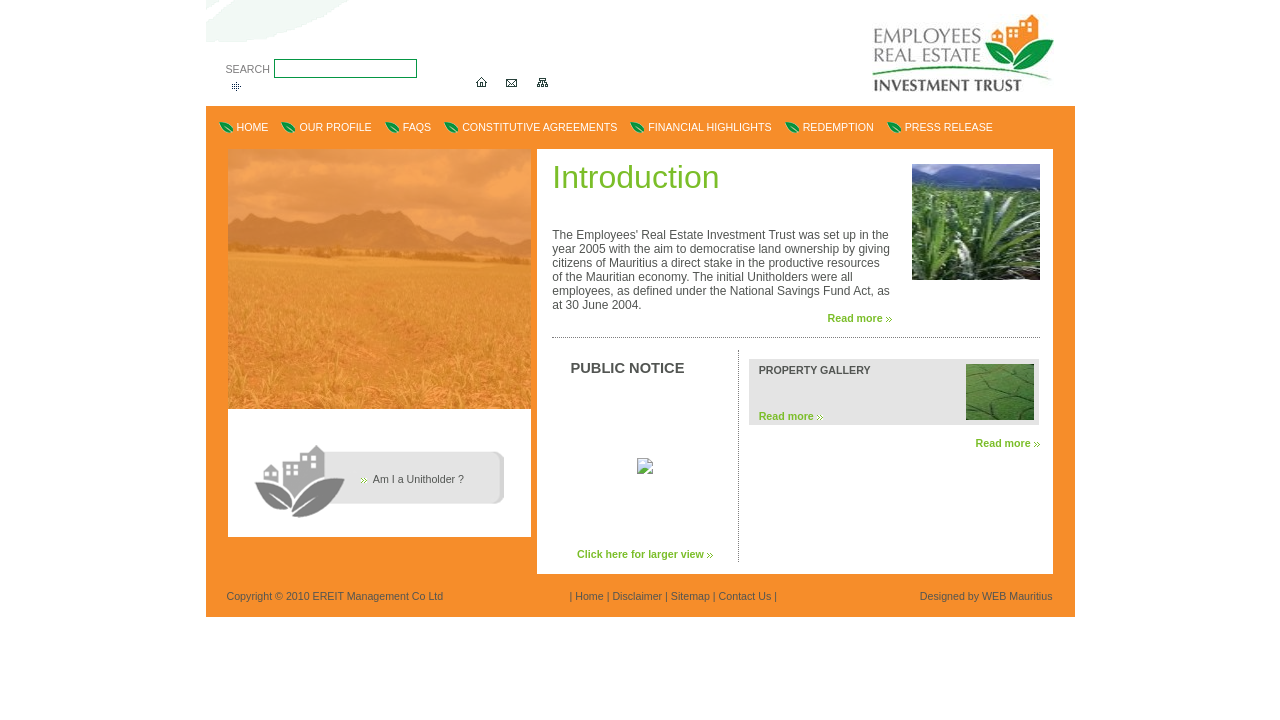Click footer Home link
1280x720 pixels.
(x=589, y=596)
